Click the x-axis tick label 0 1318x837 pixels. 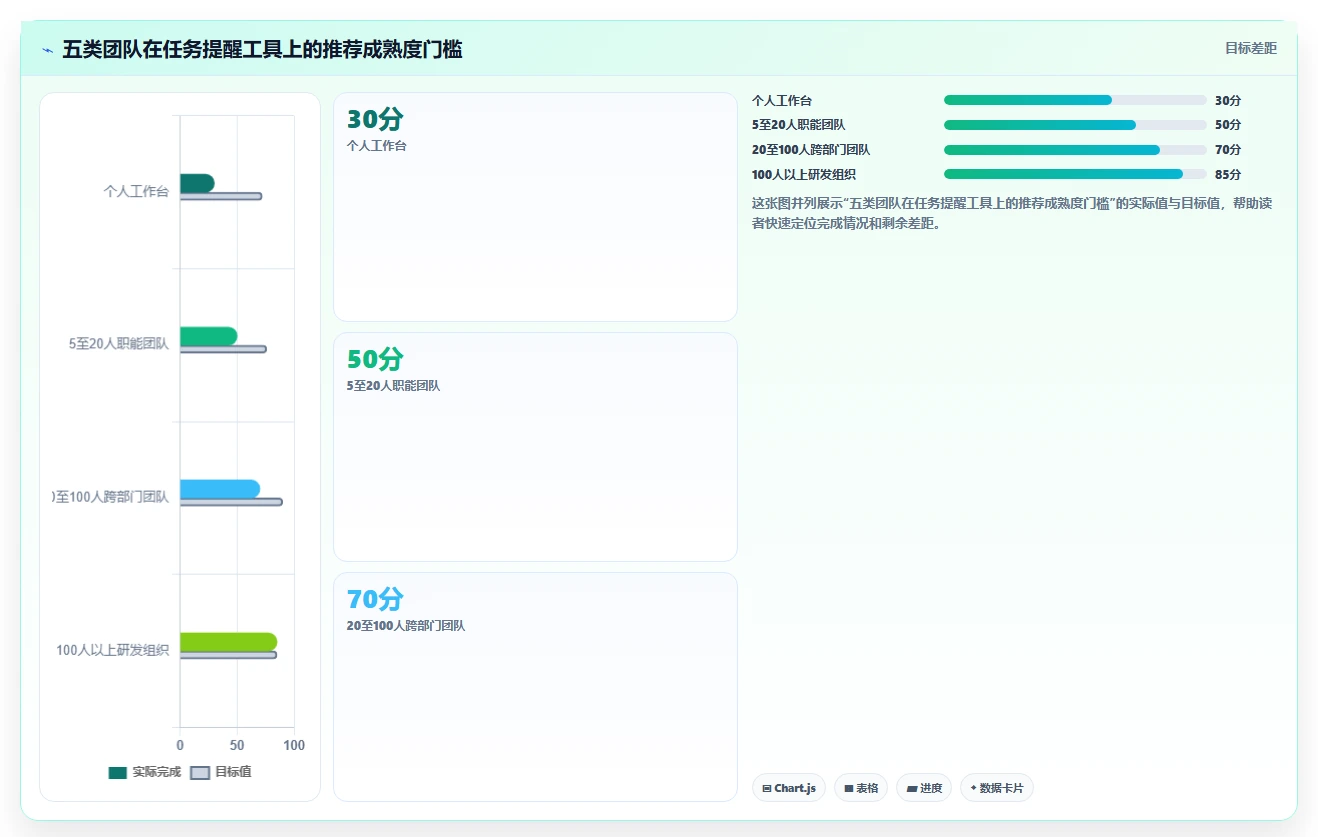pyautogui.click(x=180, y=745)
